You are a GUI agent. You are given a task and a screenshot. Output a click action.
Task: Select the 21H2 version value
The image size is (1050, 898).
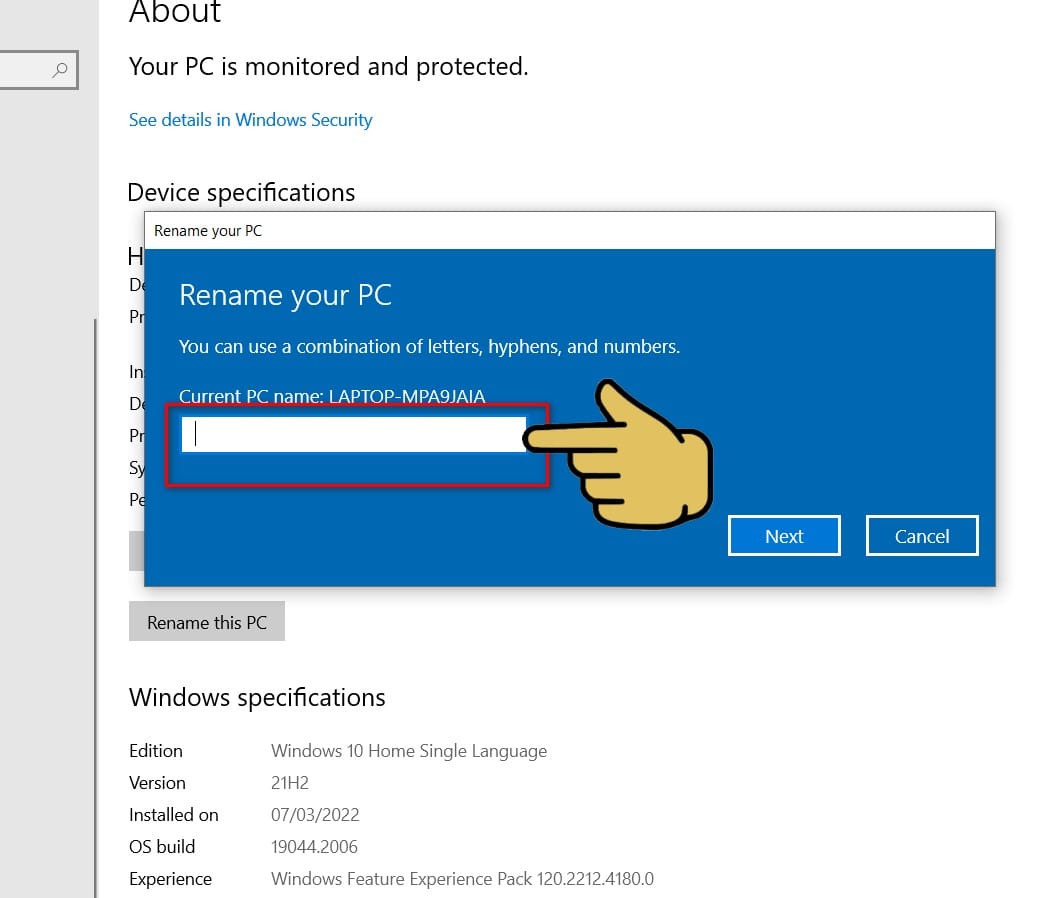[x=289, y=783]
